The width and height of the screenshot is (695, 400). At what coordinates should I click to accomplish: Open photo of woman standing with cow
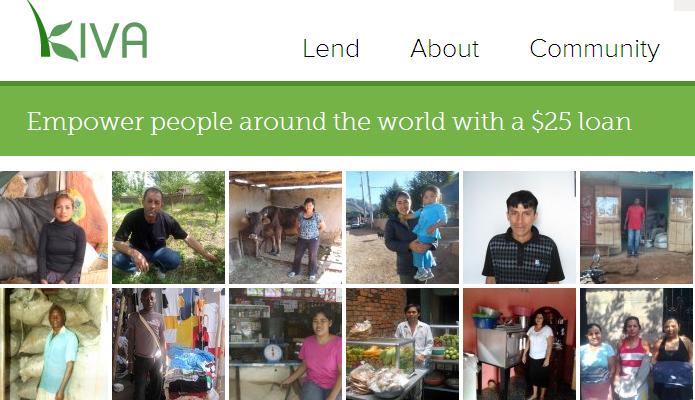[285, 227]
